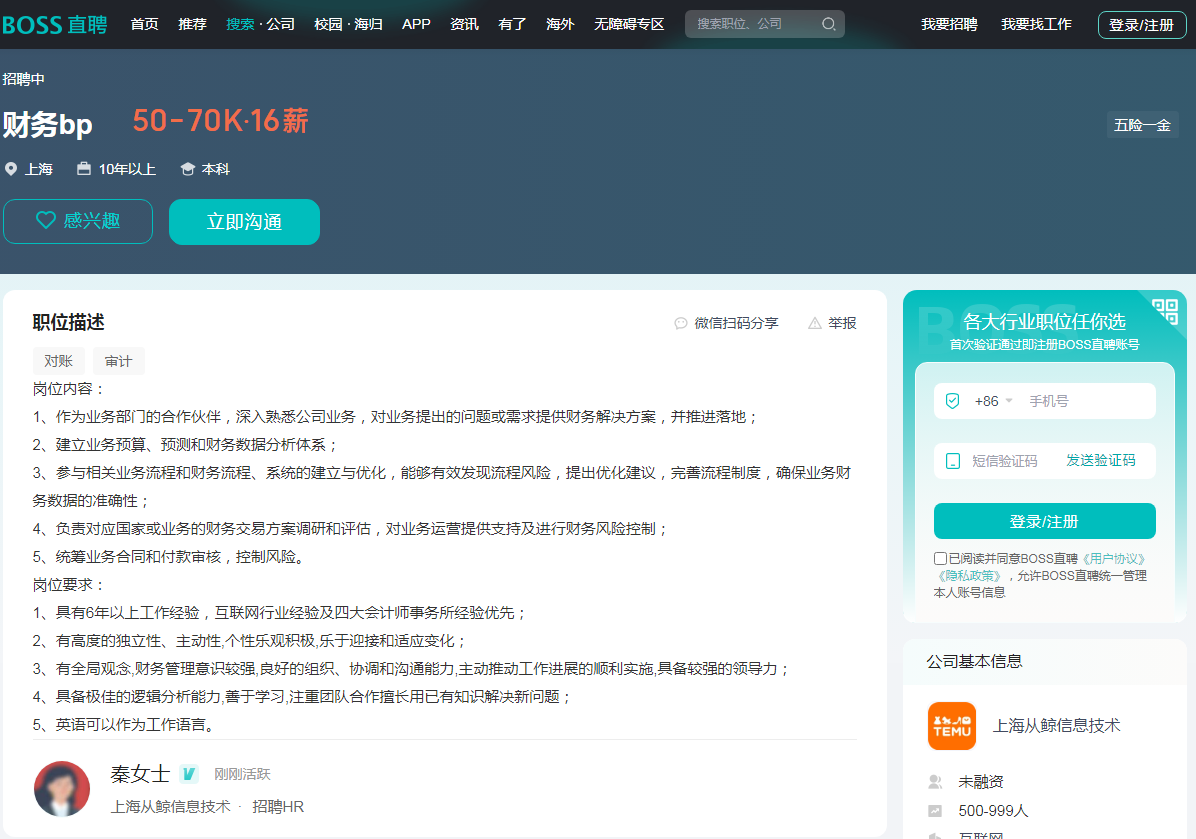Click the heart icon in the 感兴趣 button
1196x839 pixels.
tap(45, 221)
